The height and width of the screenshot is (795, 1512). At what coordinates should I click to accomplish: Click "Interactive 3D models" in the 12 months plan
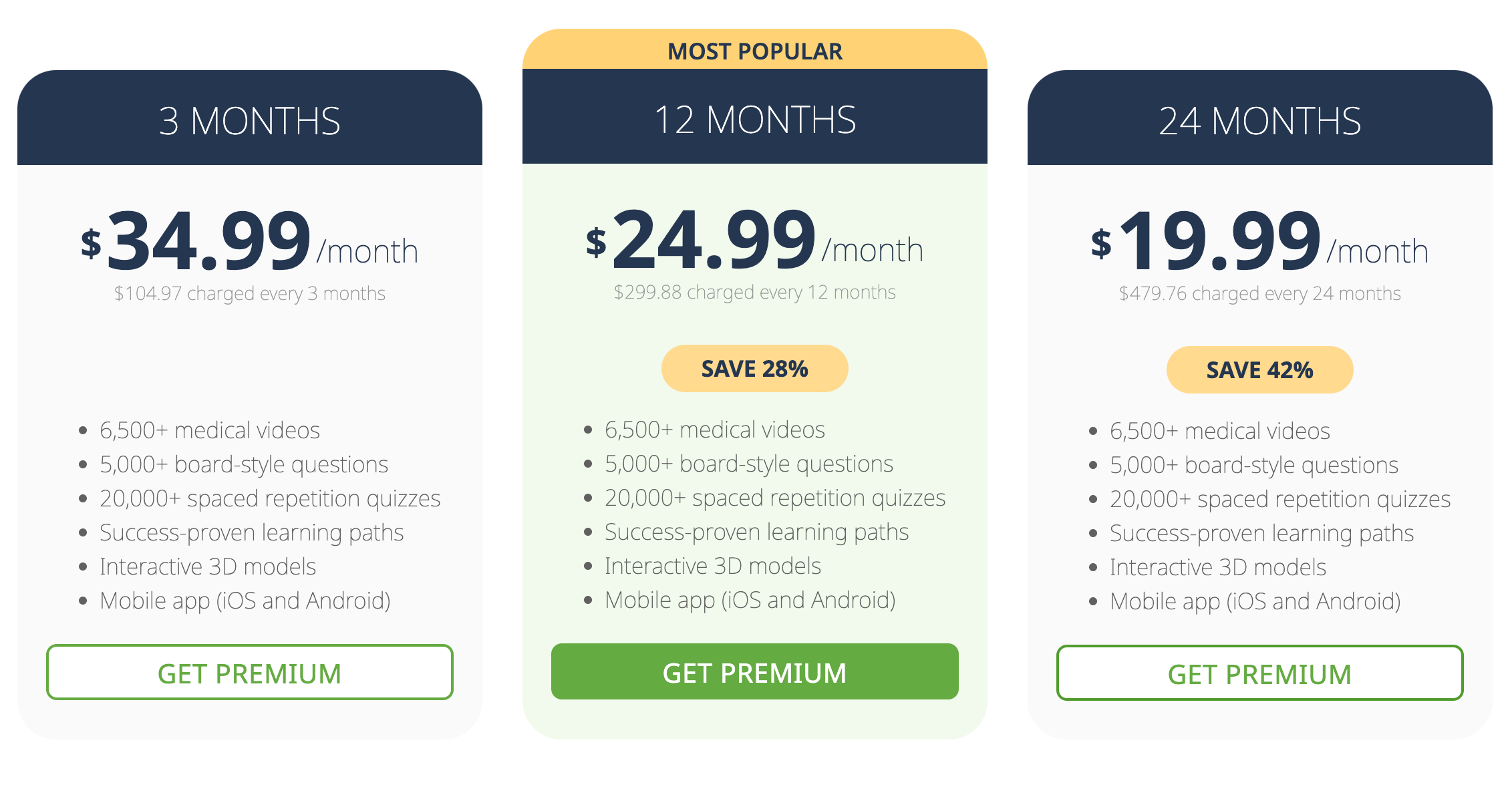[712, 566]
